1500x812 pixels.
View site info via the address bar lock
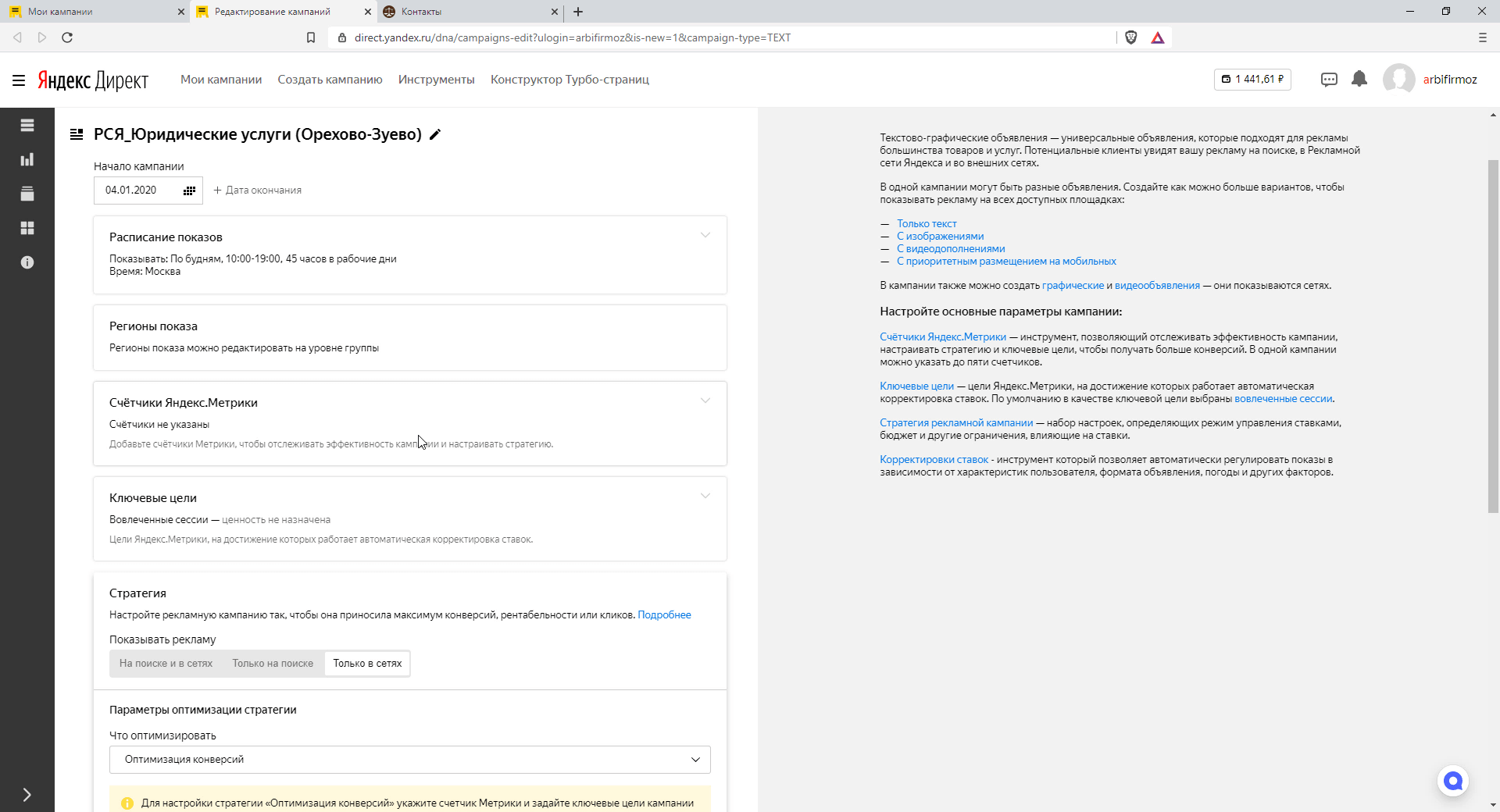point(342,37)
